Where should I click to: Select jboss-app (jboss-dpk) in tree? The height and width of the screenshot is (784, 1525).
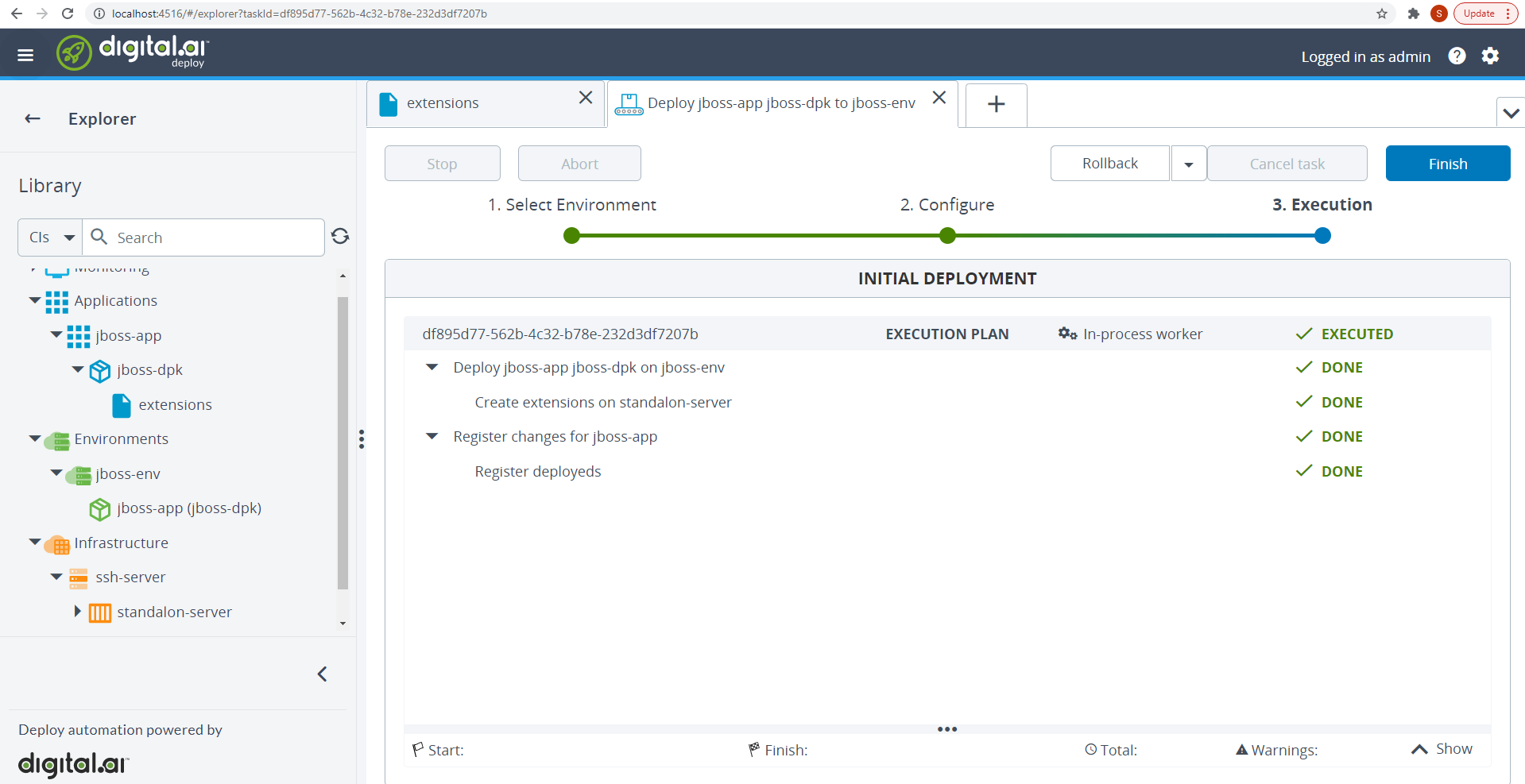point(189,508)
